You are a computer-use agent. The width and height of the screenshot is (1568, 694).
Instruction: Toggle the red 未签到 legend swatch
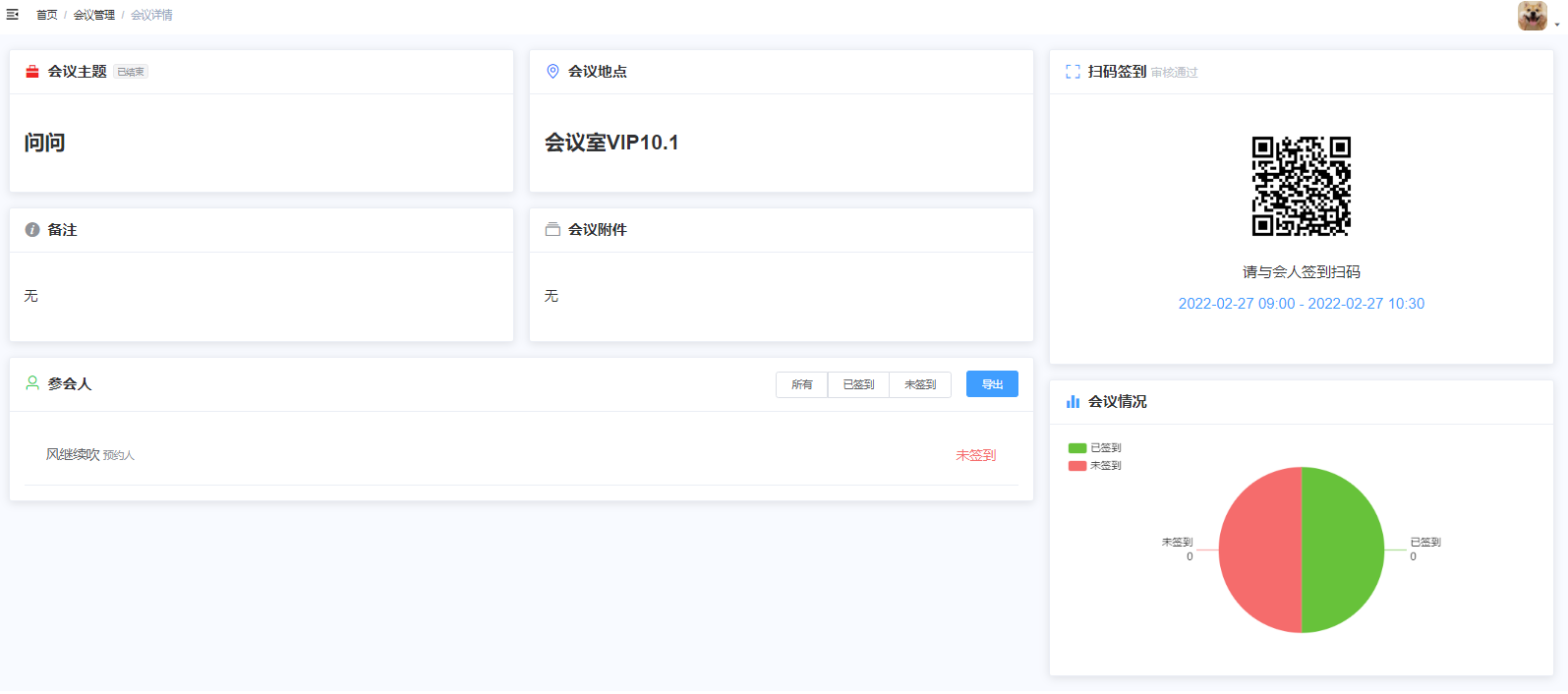1077,466
